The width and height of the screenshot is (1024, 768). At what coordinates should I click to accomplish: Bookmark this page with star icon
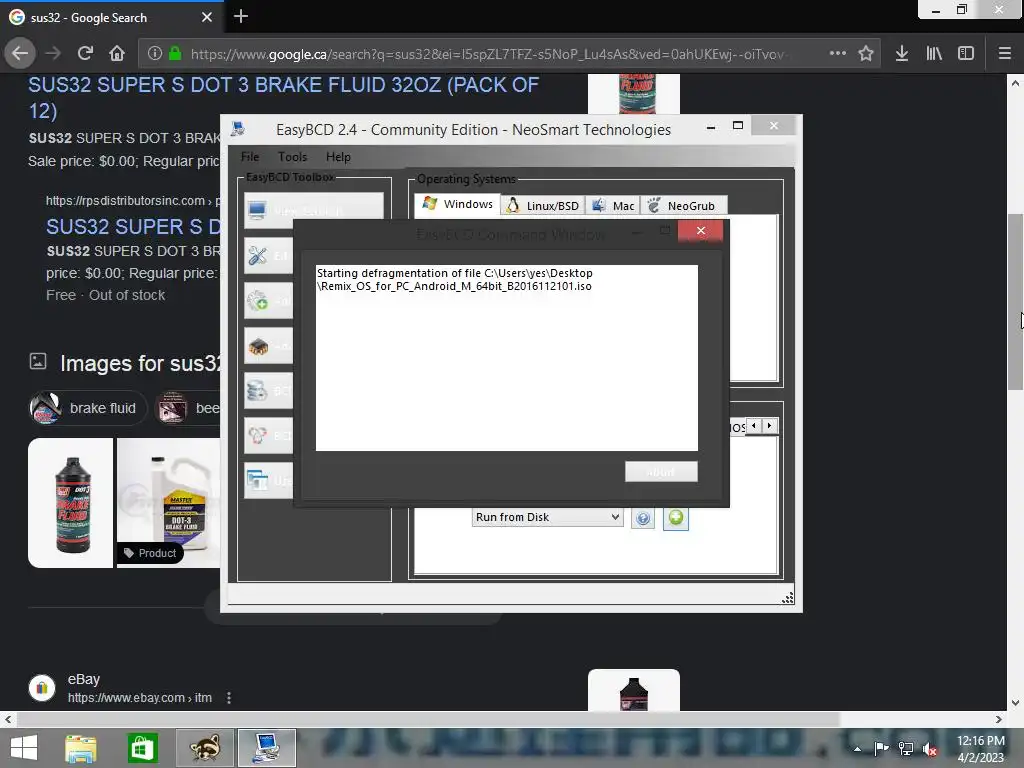866,54
